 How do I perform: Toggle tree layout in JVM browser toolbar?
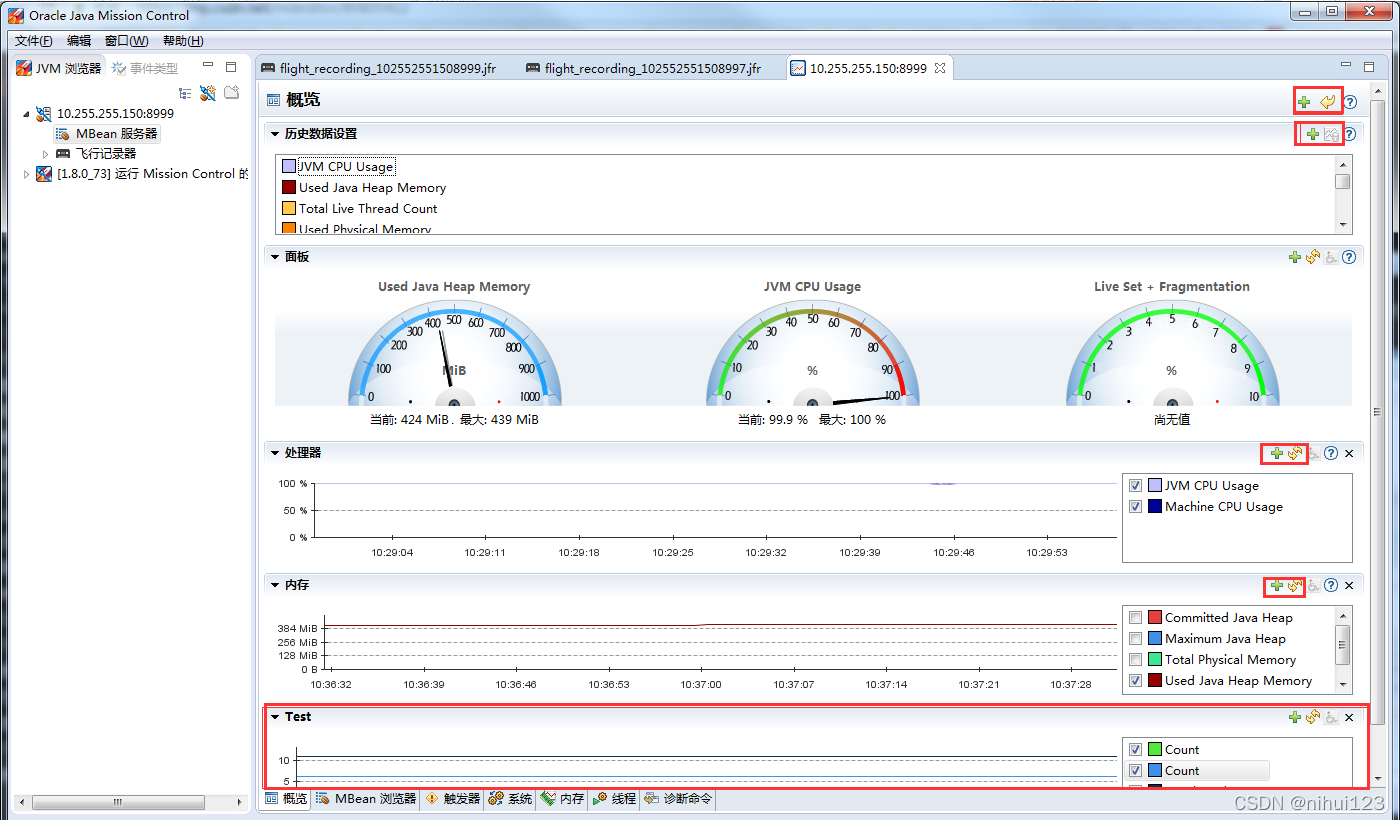pos(185,93)
